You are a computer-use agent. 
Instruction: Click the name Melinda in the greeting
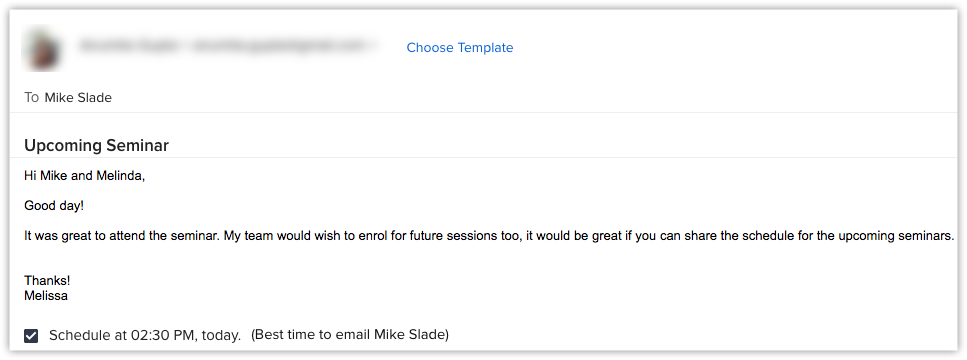(121, 176)
